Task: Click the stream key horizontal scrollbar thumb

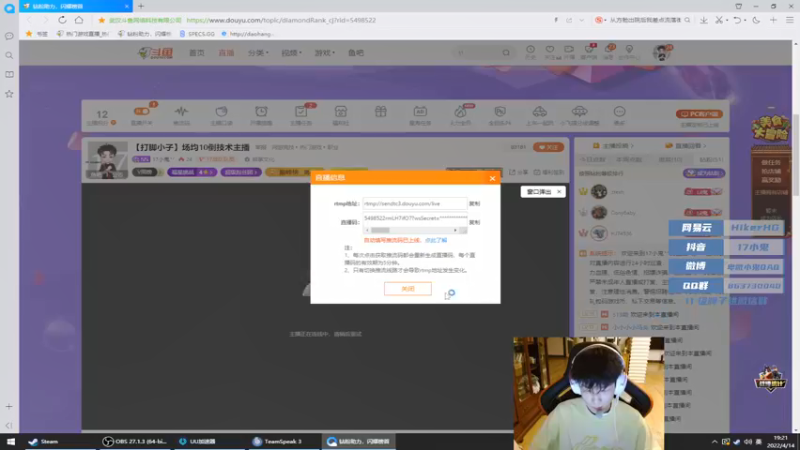Action: [380, 231]
